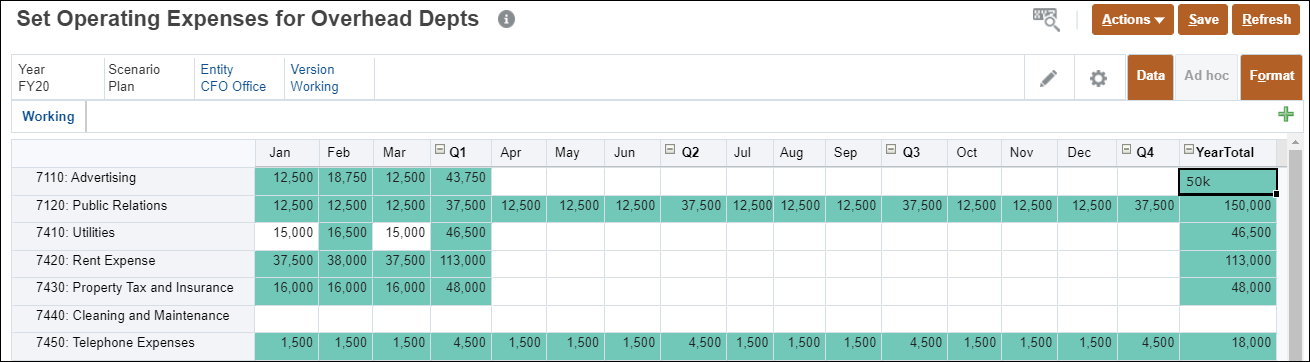Switch to the Ad hoc tab
Screen dimensions: 1310x362
point(1206,76)
